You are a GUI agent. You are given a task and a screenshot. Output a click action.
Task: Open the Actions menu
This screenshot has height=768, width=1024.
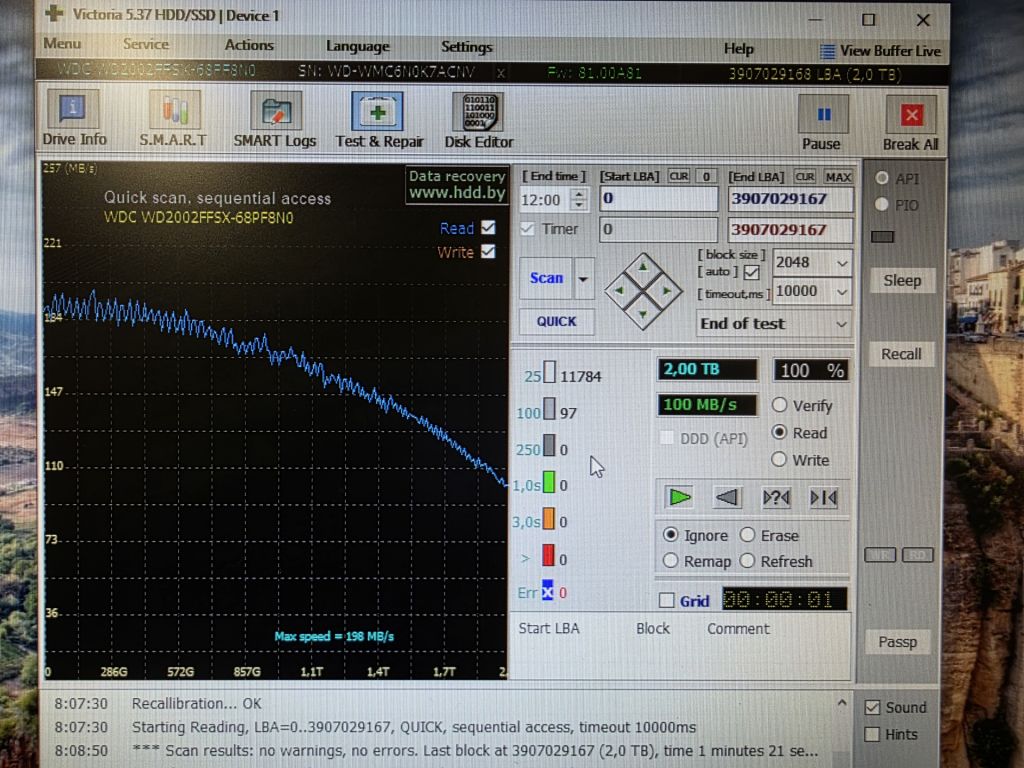point(249,45)
